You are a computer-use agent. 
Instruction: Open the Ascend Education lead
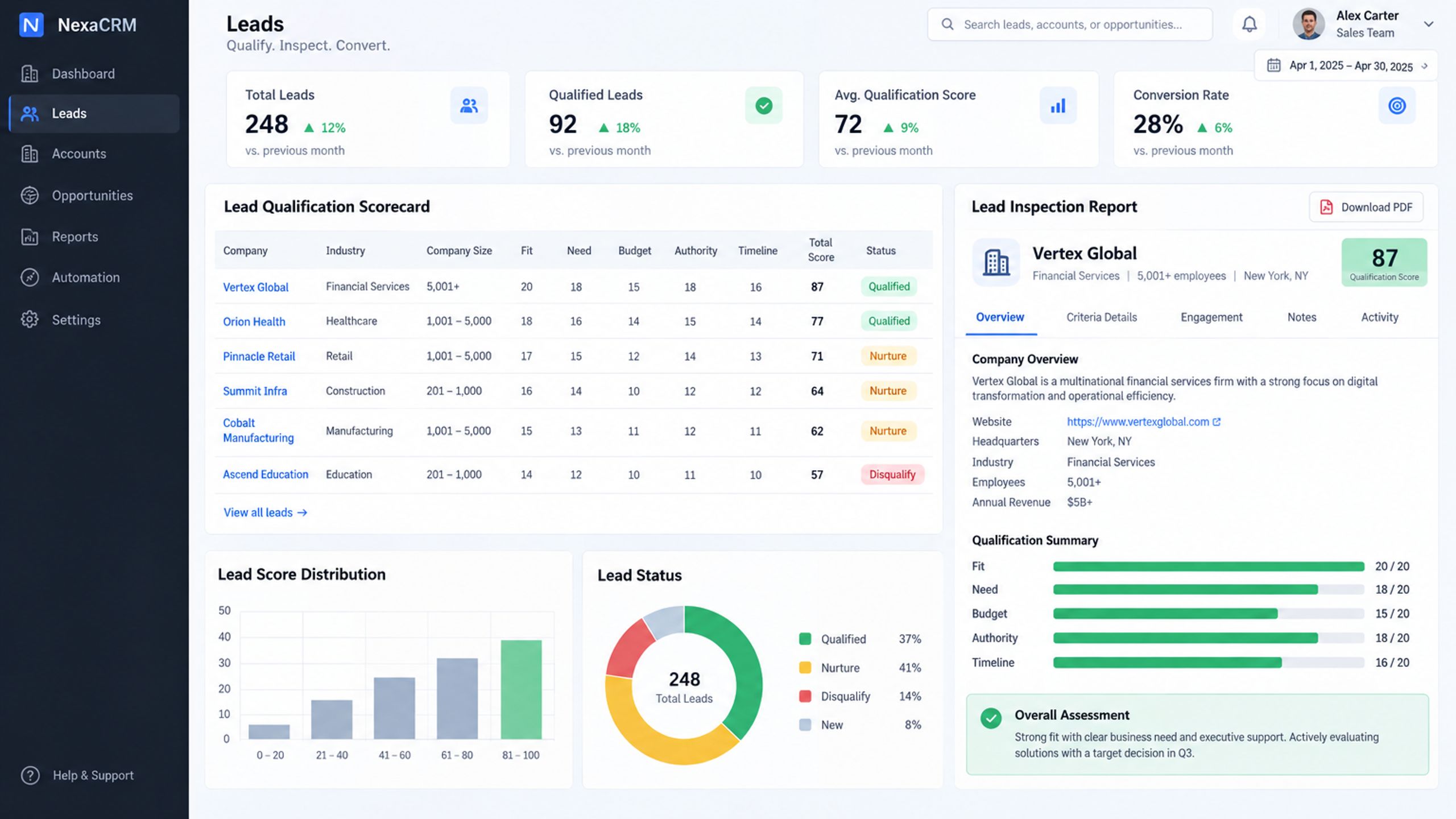(266, 474)
